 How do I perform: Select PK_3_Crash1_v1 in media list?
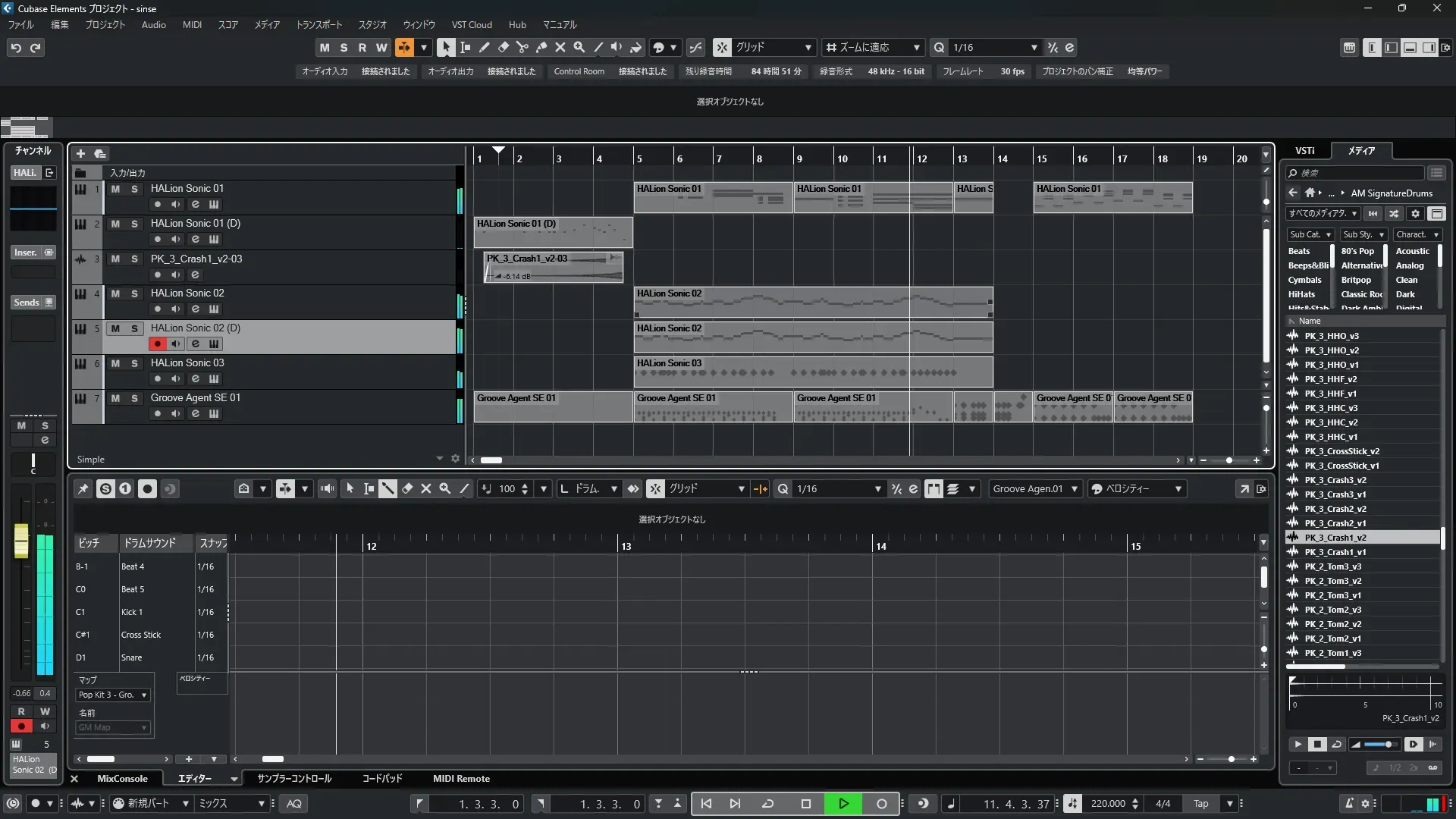point(1335,552)
